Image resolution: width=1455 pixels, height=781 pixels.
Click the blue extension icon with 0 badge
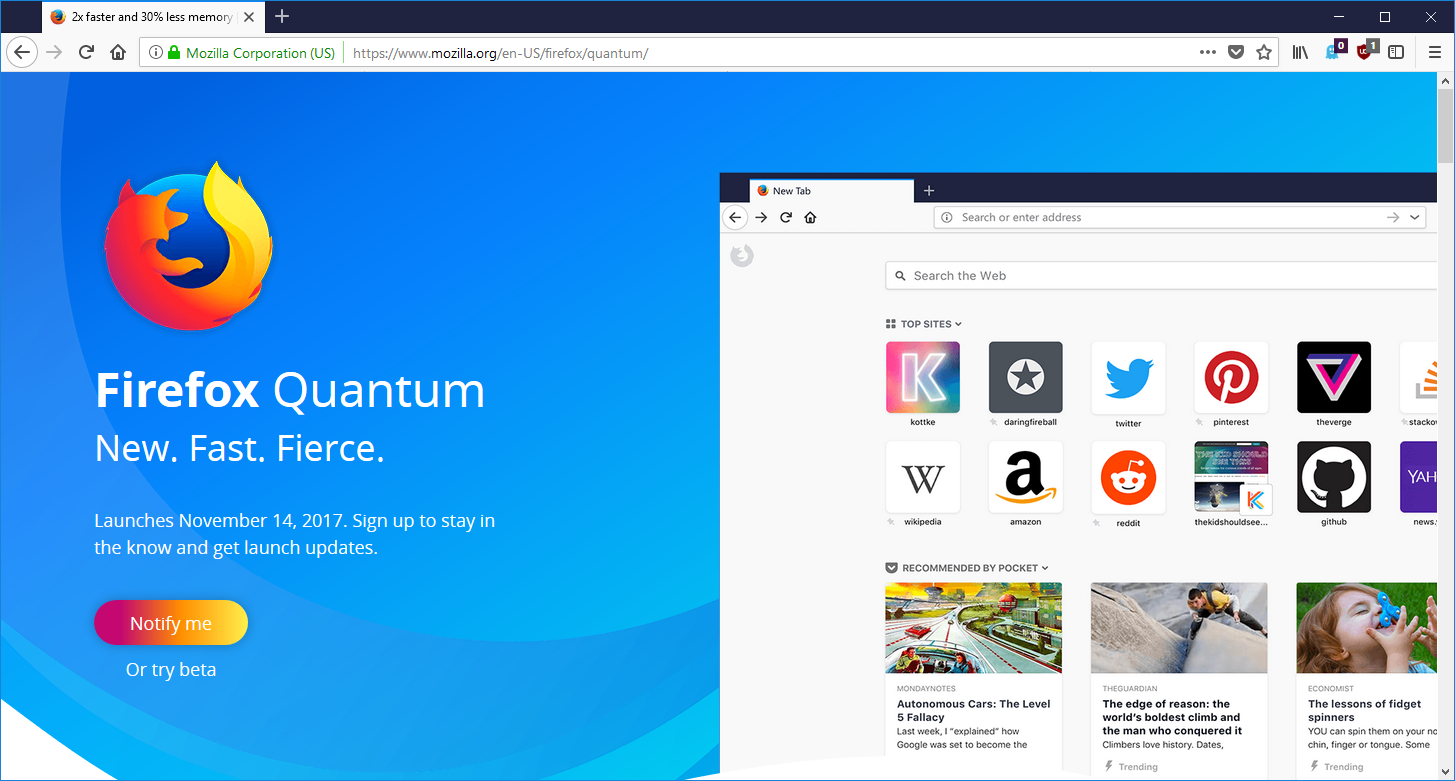(x=1334, y=51)
